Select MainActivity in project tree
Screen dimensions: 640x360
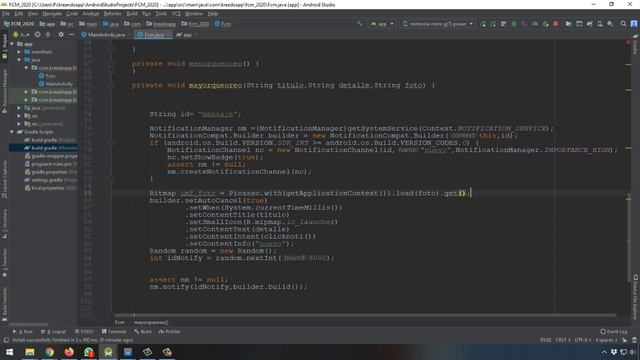(56, 84)
